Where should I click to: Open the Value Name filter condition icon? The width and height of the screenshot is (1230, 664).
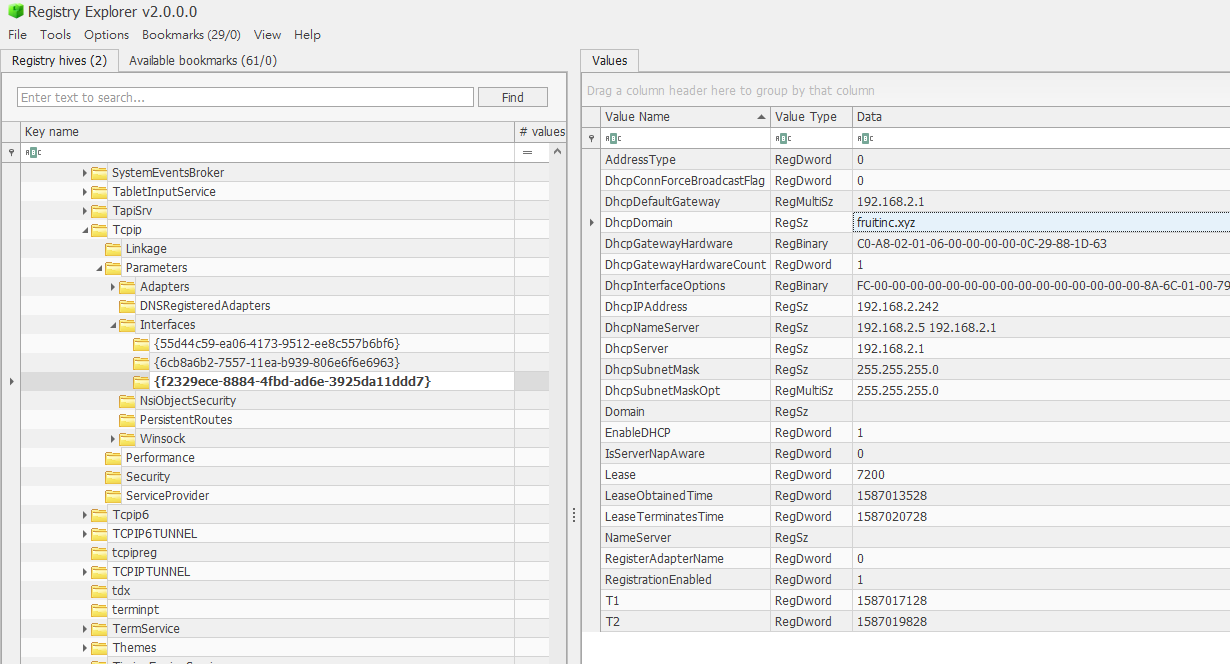[x=614, y=139]
